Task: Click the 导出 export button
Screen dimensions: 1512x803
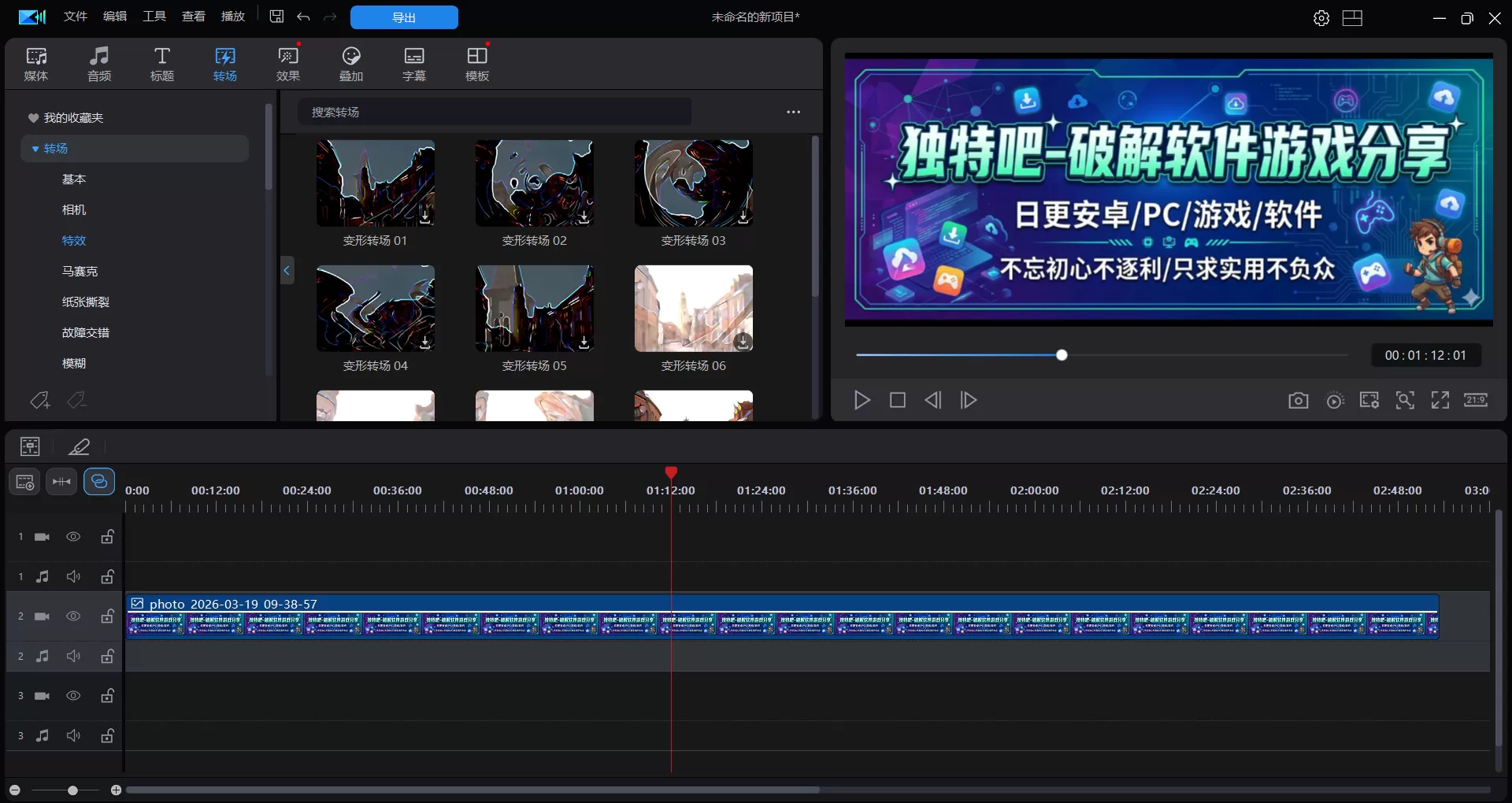Action: click(404, 17)
